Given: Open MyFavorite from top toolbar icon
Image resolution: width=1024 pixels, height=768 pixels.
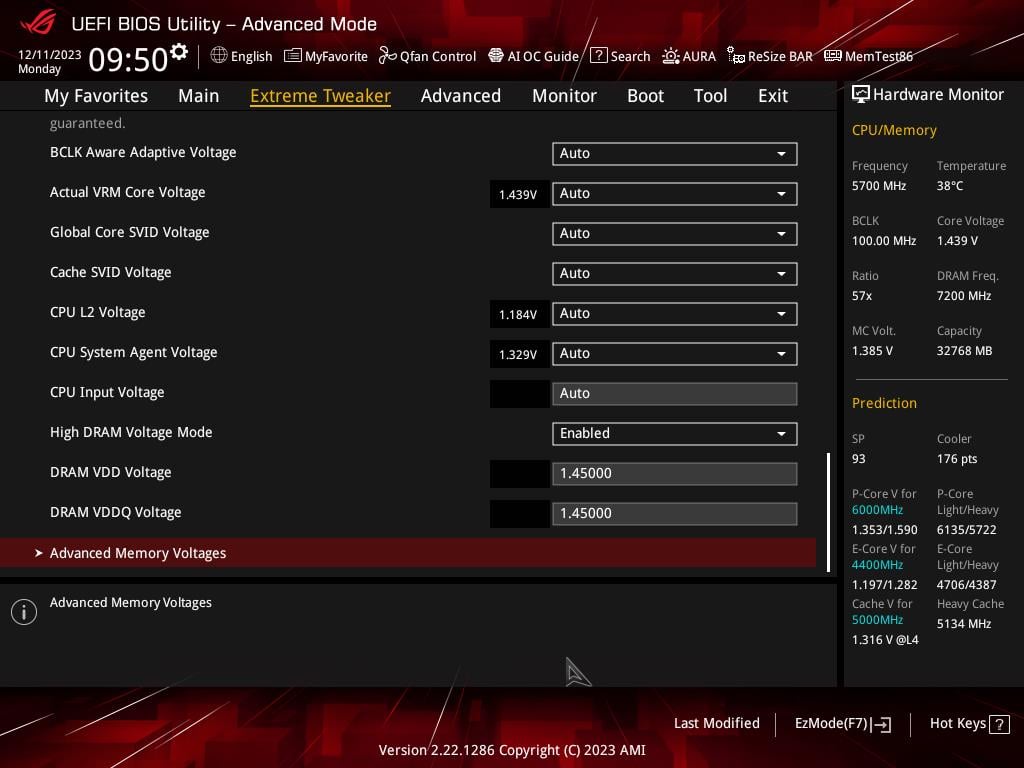Looking at the screenshot, I should [x=293, y=56].
